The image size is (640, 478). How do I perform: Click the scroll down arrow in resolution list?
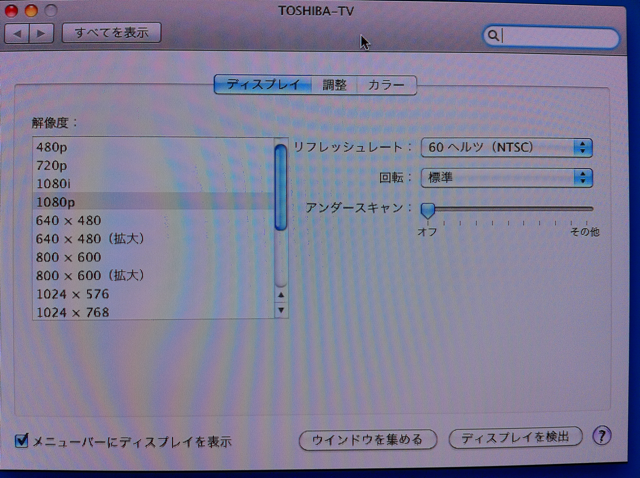coord(281,310)
